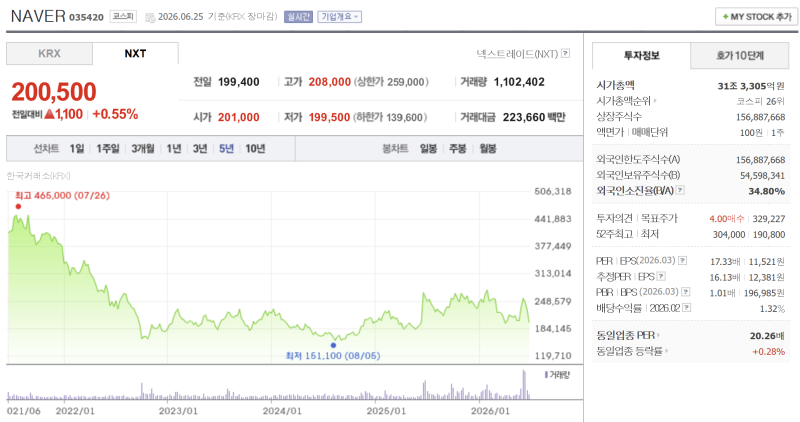Select the 1년 chart period

(174, 148)
